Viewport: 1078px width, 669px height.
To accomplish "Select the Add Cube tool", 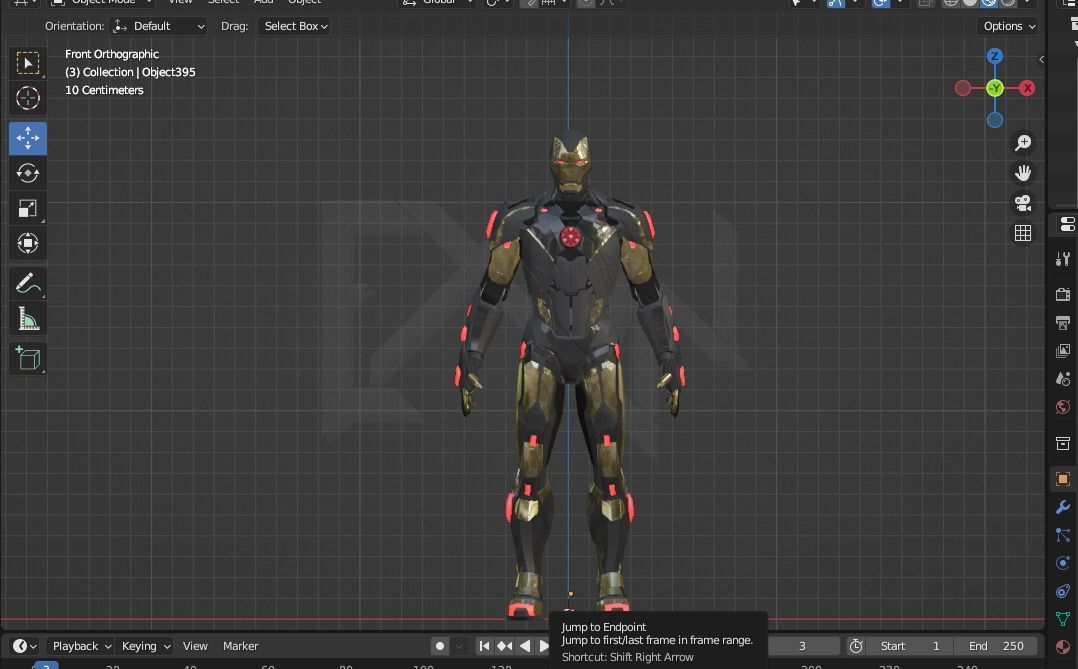I will click(28, 358).
